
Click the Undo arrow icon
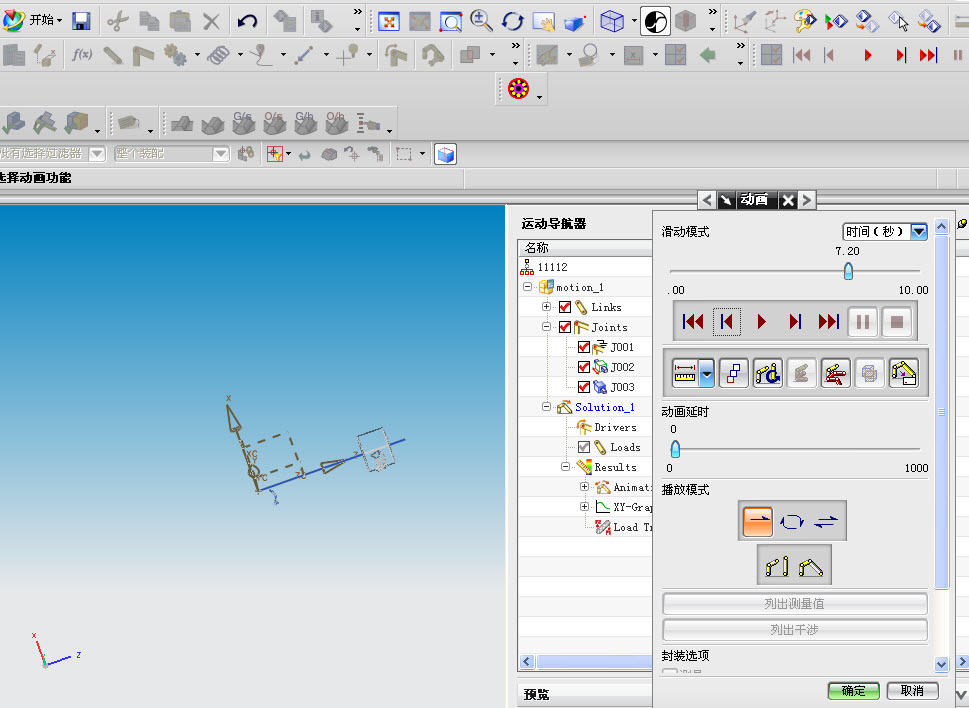pos(247,22)
